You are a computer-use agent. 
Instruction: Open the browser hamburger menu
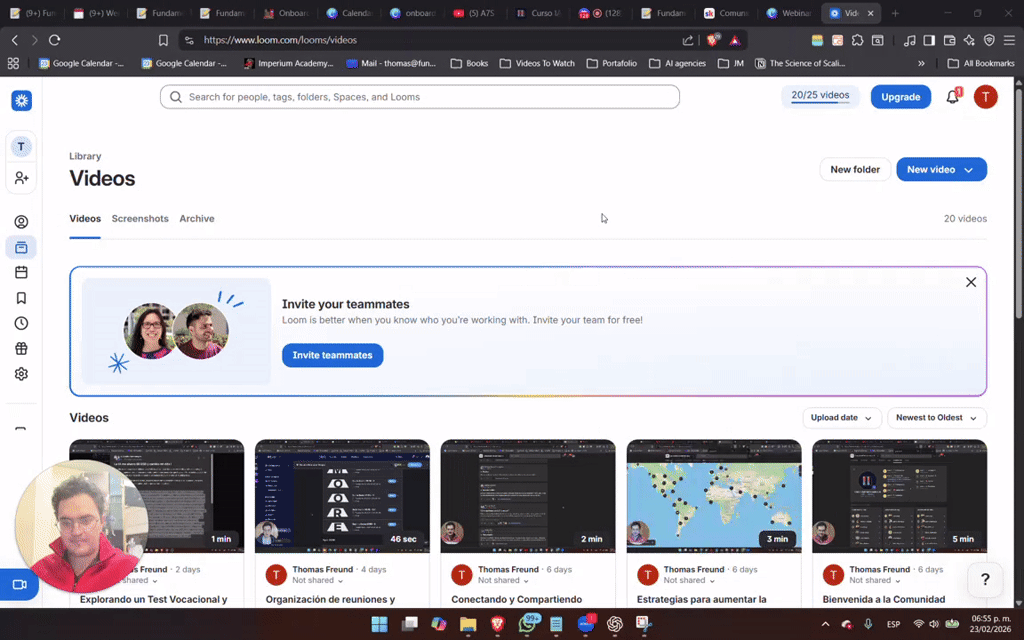1009,40
